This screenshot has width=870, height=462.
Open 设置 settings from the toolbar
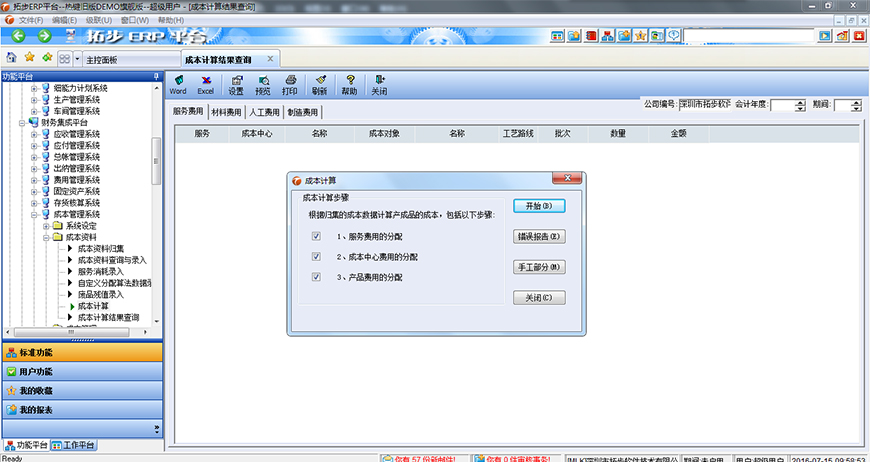[235, 83]
